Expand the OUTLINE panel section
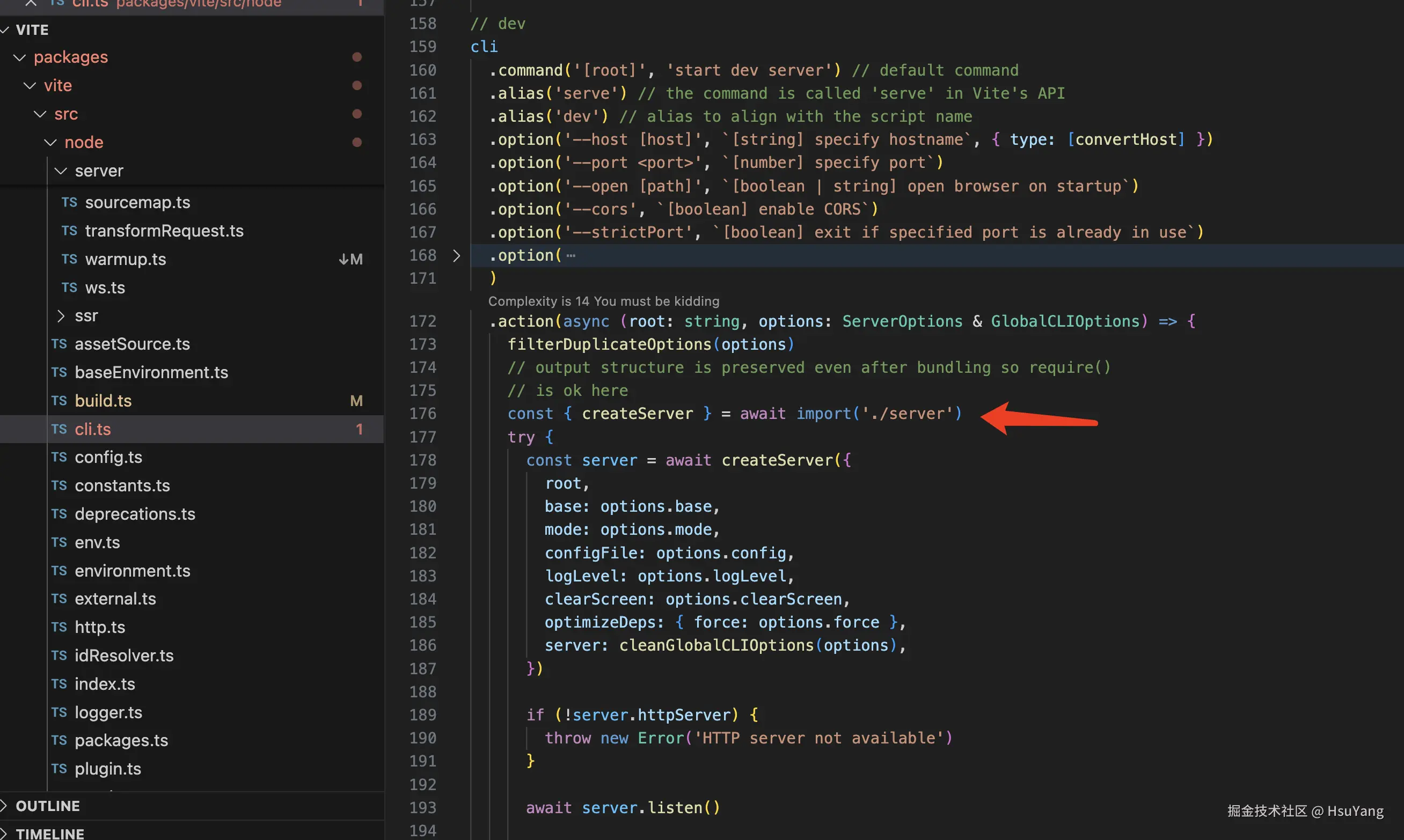1404x840 pixels. tap(48, 806)
